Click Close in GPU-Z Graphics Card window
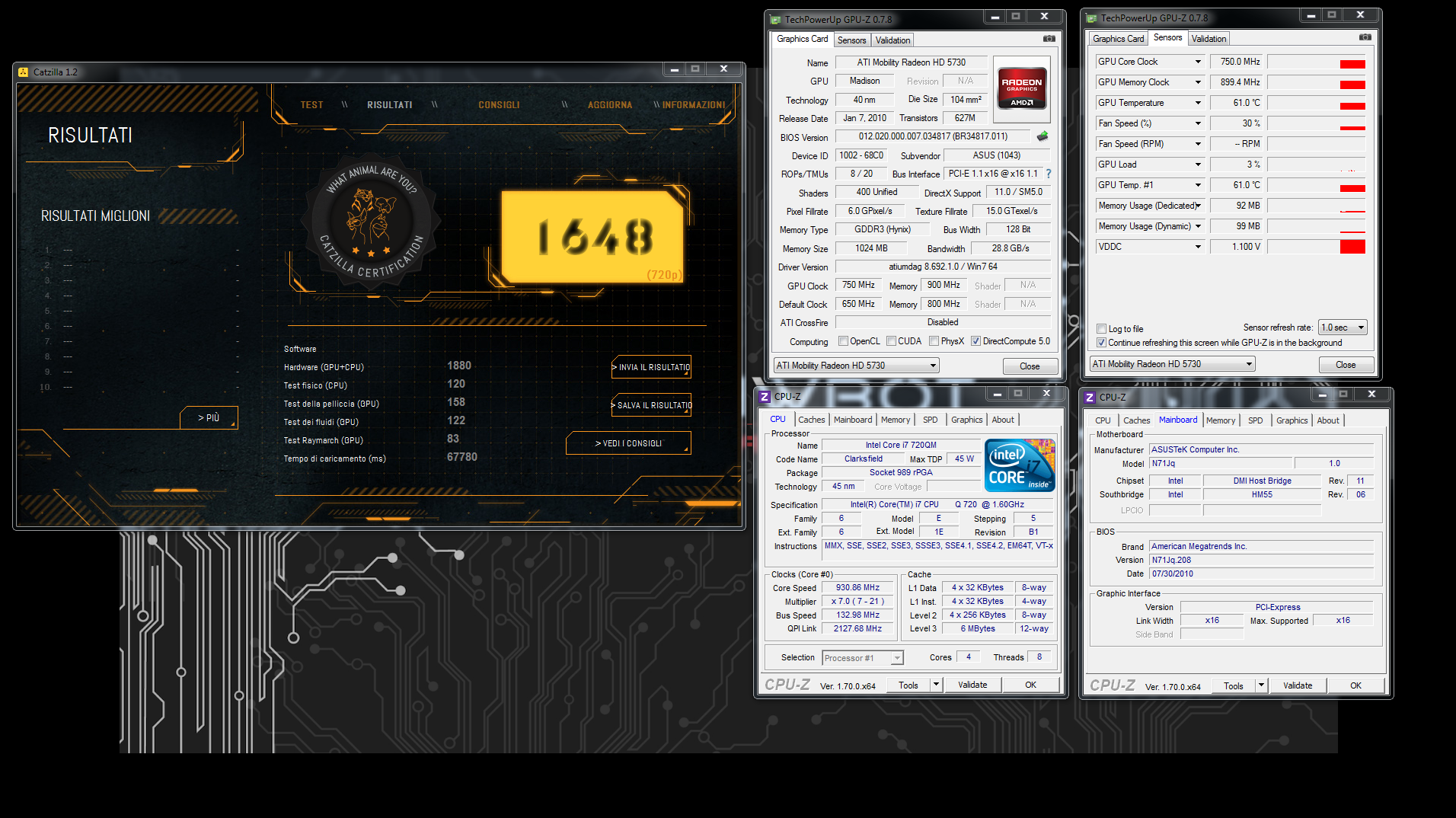This screenshot has width=1456, height=818. (x=1030, y=366)
